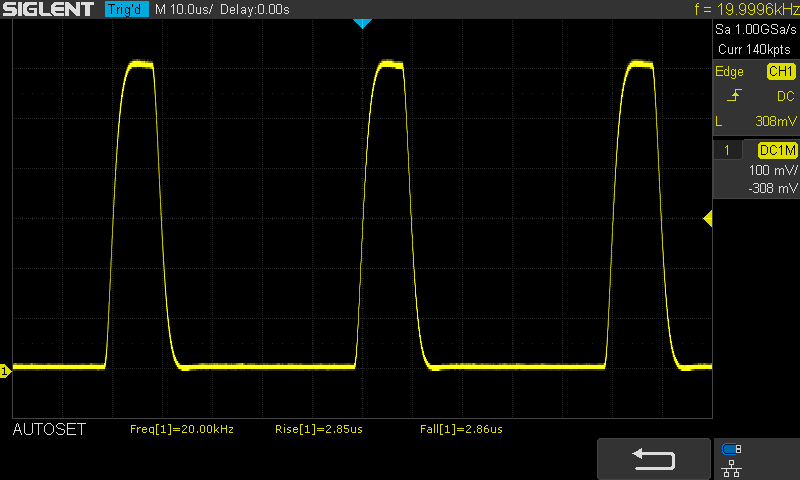Click the SIGLENT logo
The width and height of the screenshot is (800, 480).
[x=48, y=9]
